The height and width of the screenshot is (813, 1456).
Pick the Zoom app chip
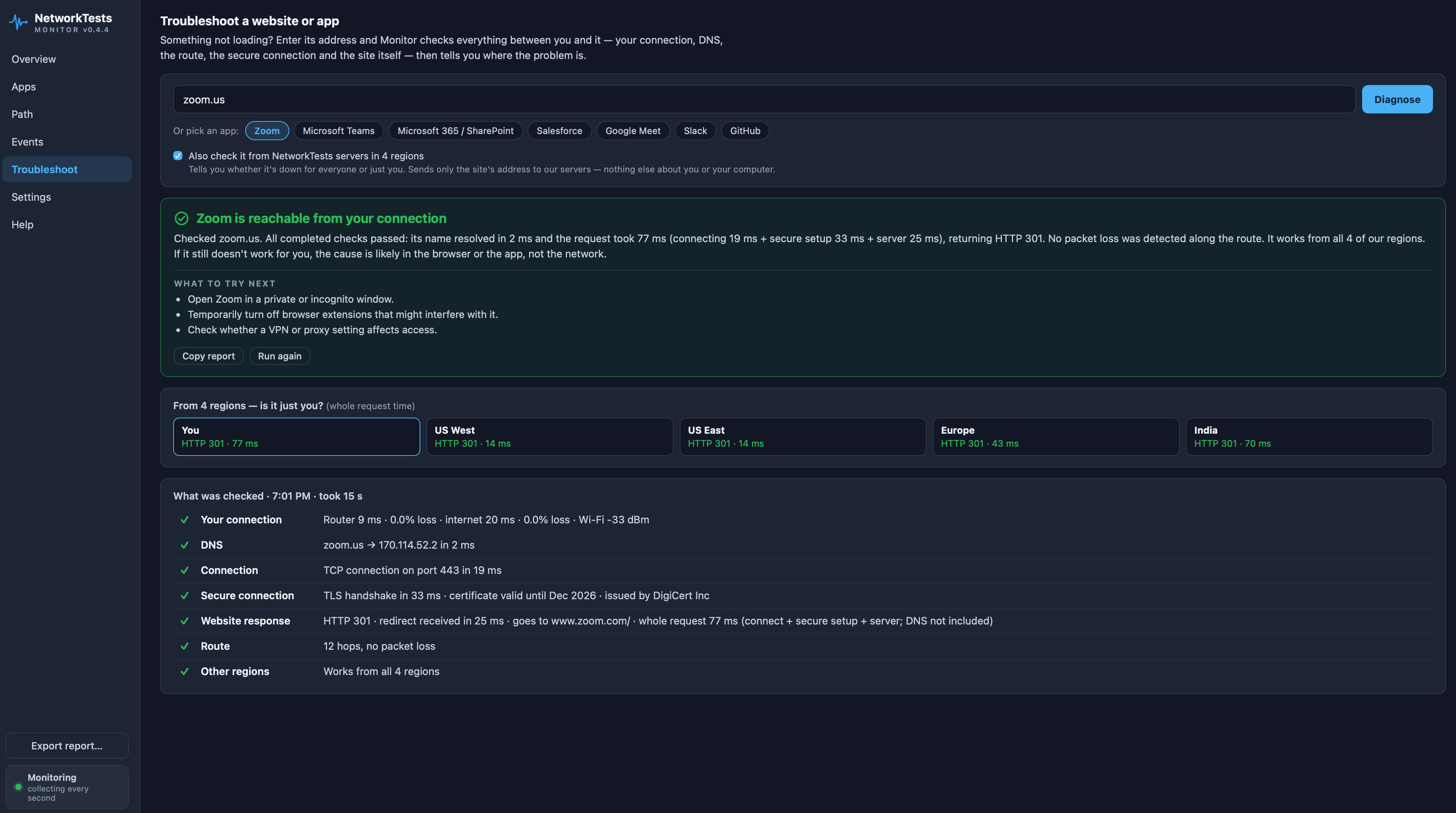267,131
